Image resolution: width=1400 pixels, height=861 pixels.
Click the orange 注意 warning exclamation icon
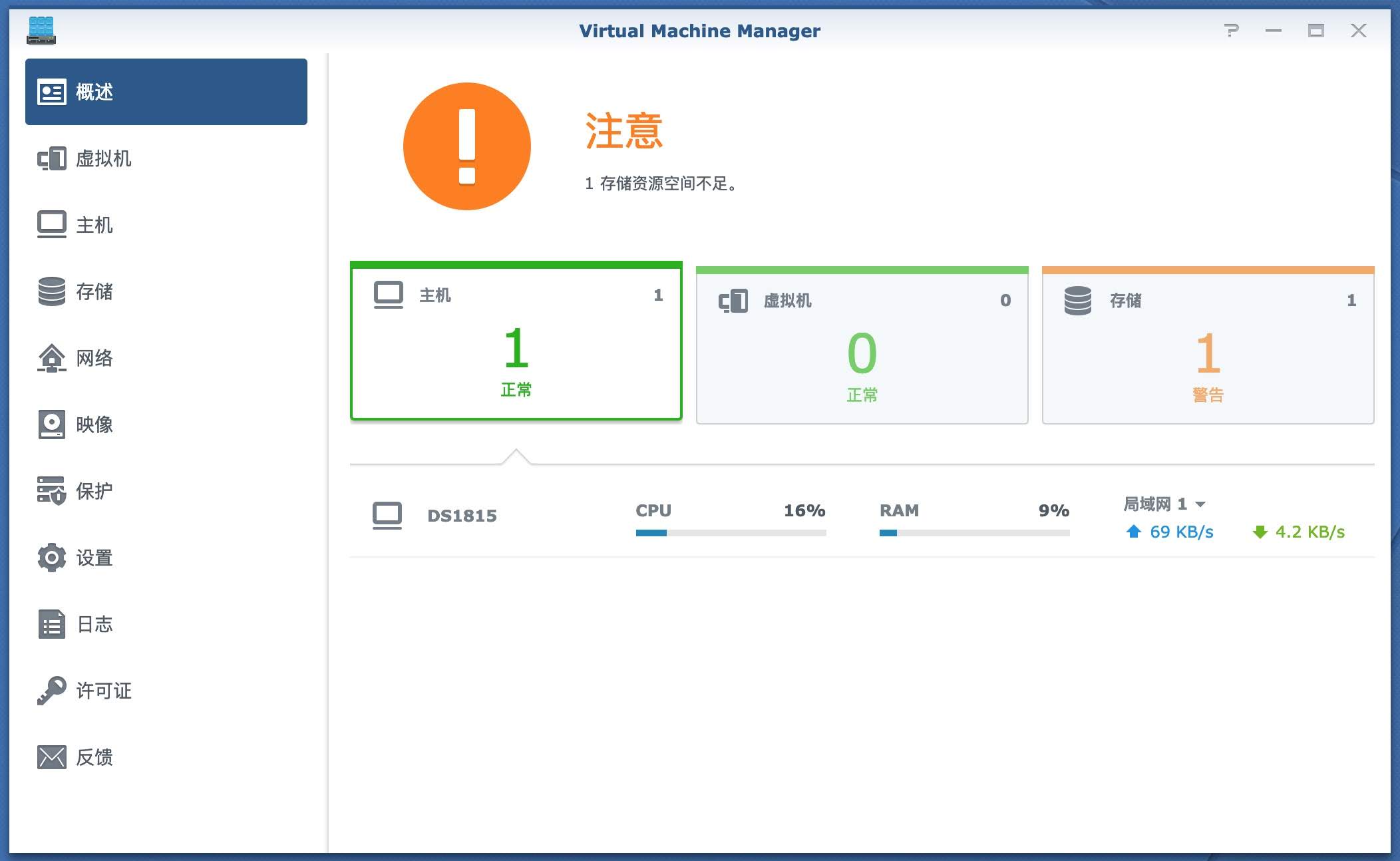pyautogui.click(x=467, y=146)
